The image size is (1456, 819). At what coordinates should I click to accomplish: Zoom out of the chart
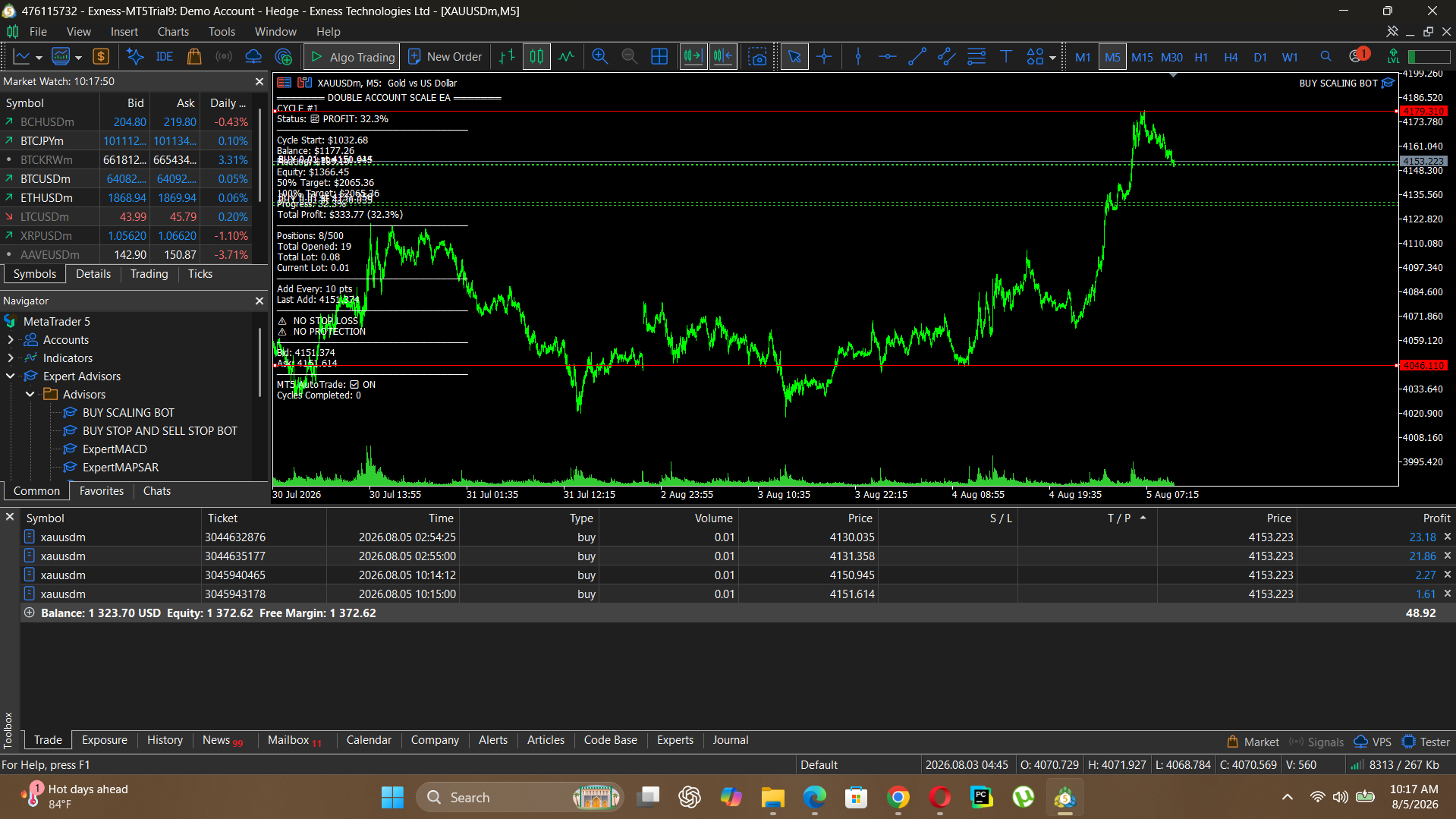click(629, 57)
